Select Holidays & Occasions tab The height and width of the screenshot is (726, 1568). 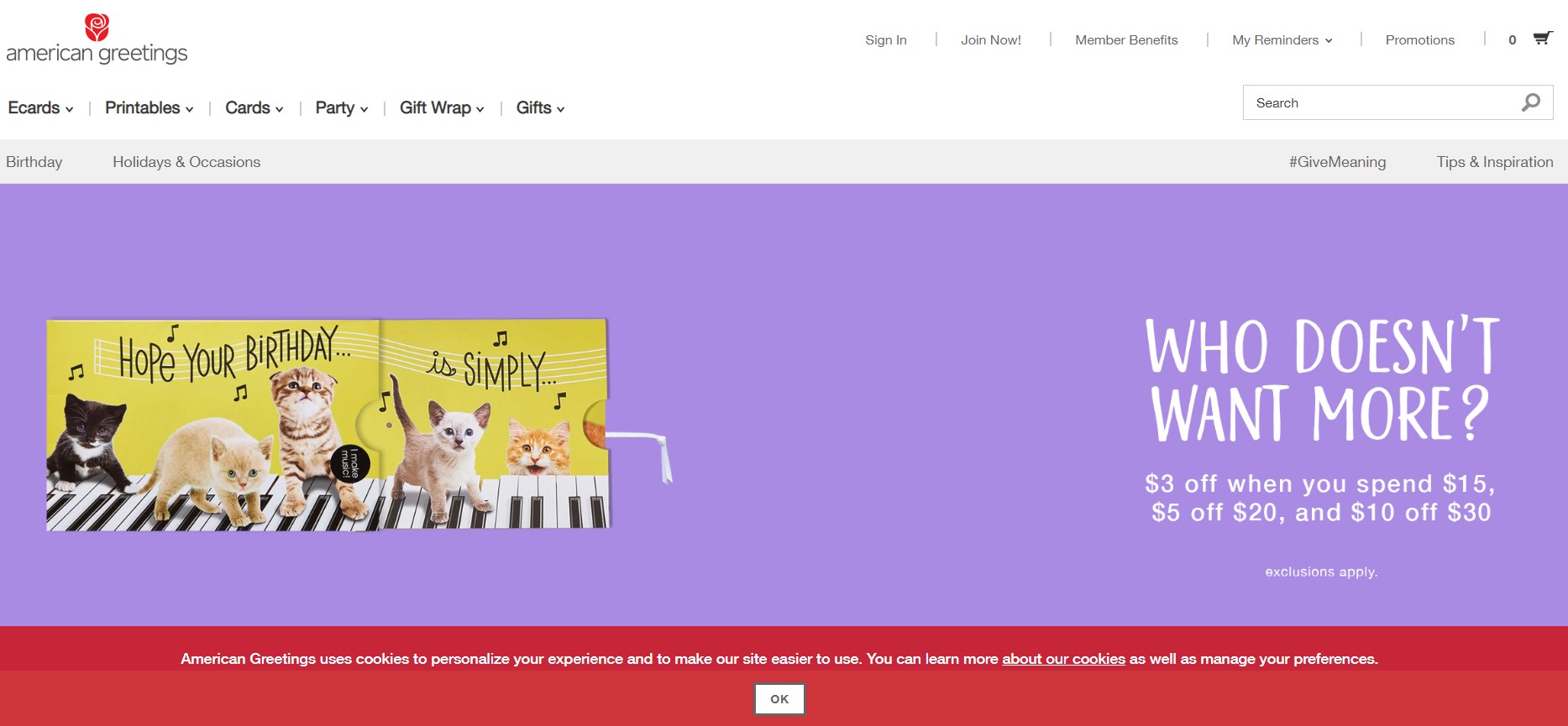tap(186, 162)
